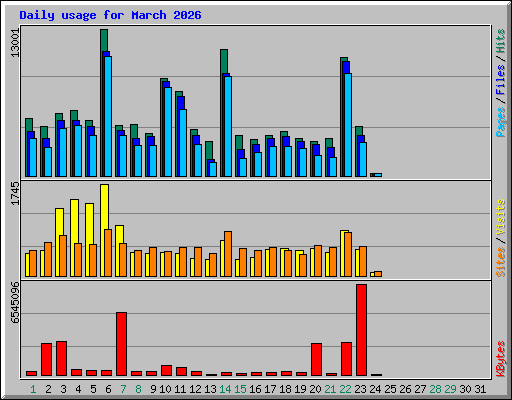The image size is (512, 400).
Task: Click day 28 on the date axis
Action: [435, 389]
